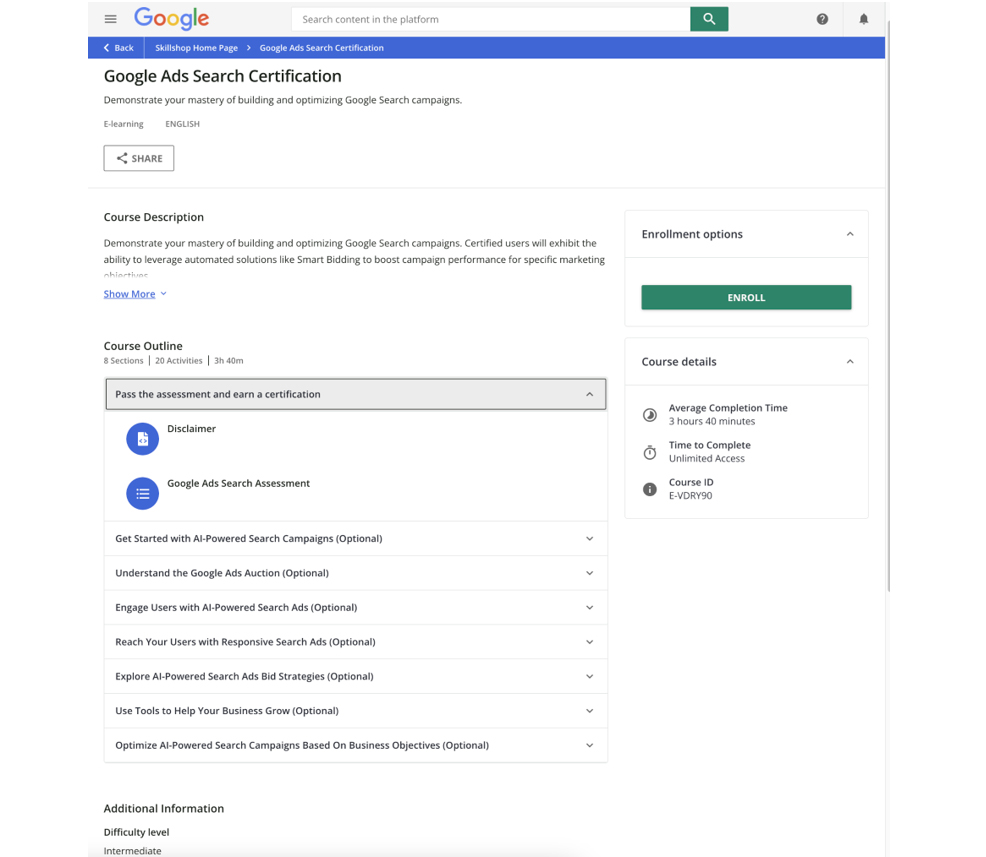
Task: Expand Optimize AI-Powered Search Campaigns Based On Business Objectives
Action: click(356, 746)
